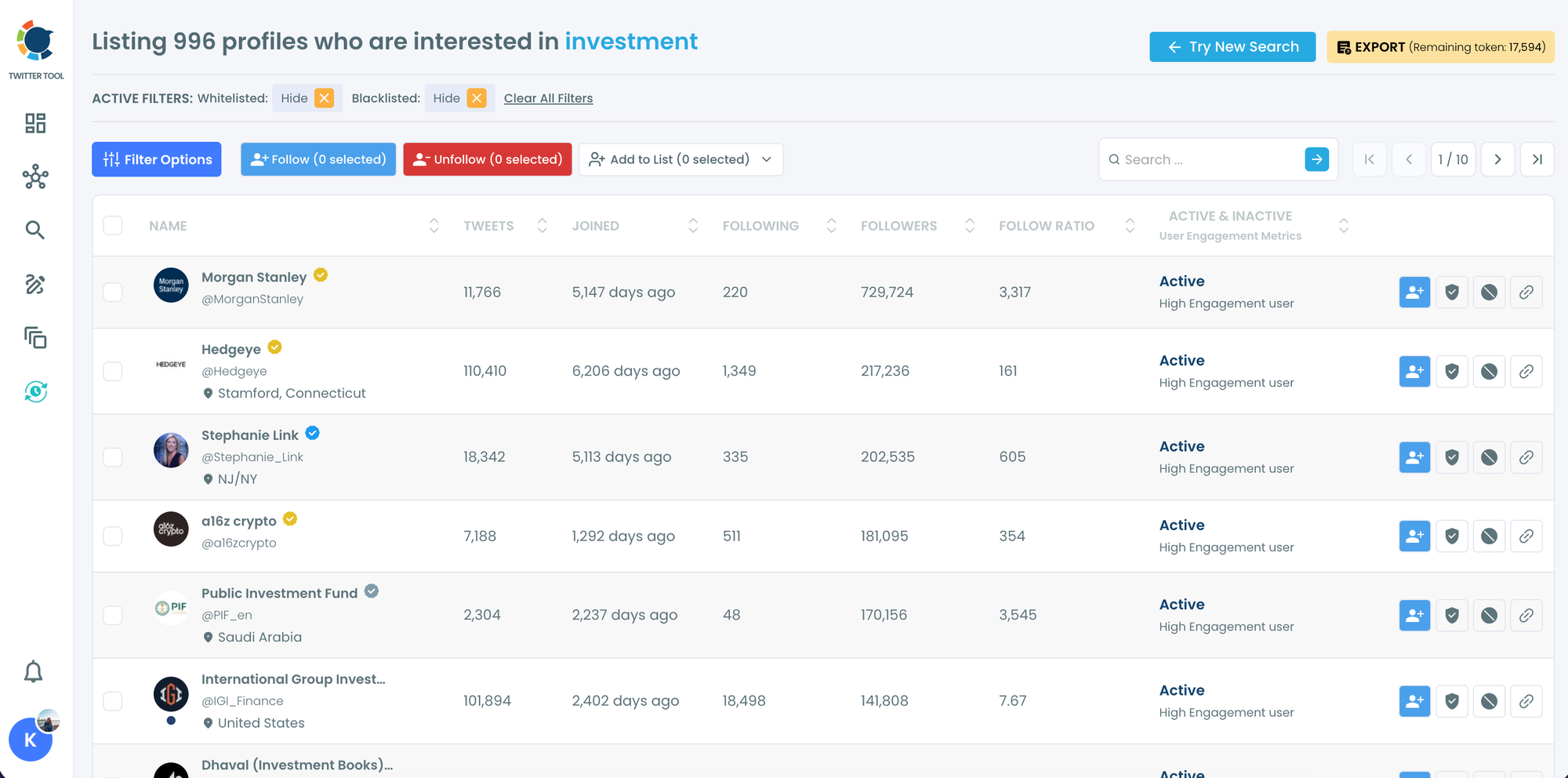
Task: Click the Clear All Filters link
Action: 548,98
